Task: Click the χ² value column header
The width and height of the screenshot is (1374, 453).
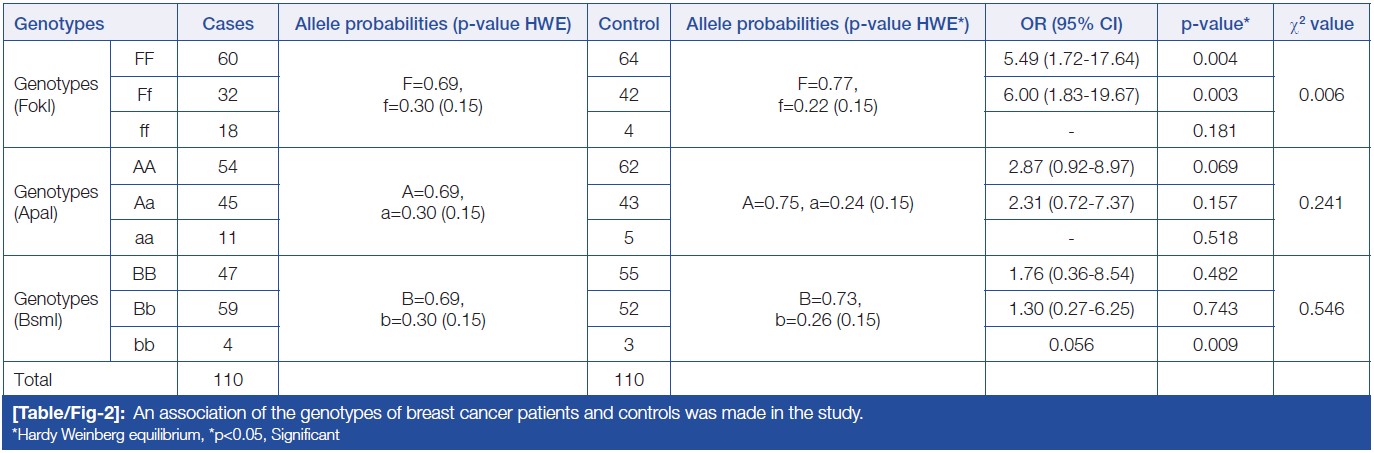Action: click(x=1322, y=22)
